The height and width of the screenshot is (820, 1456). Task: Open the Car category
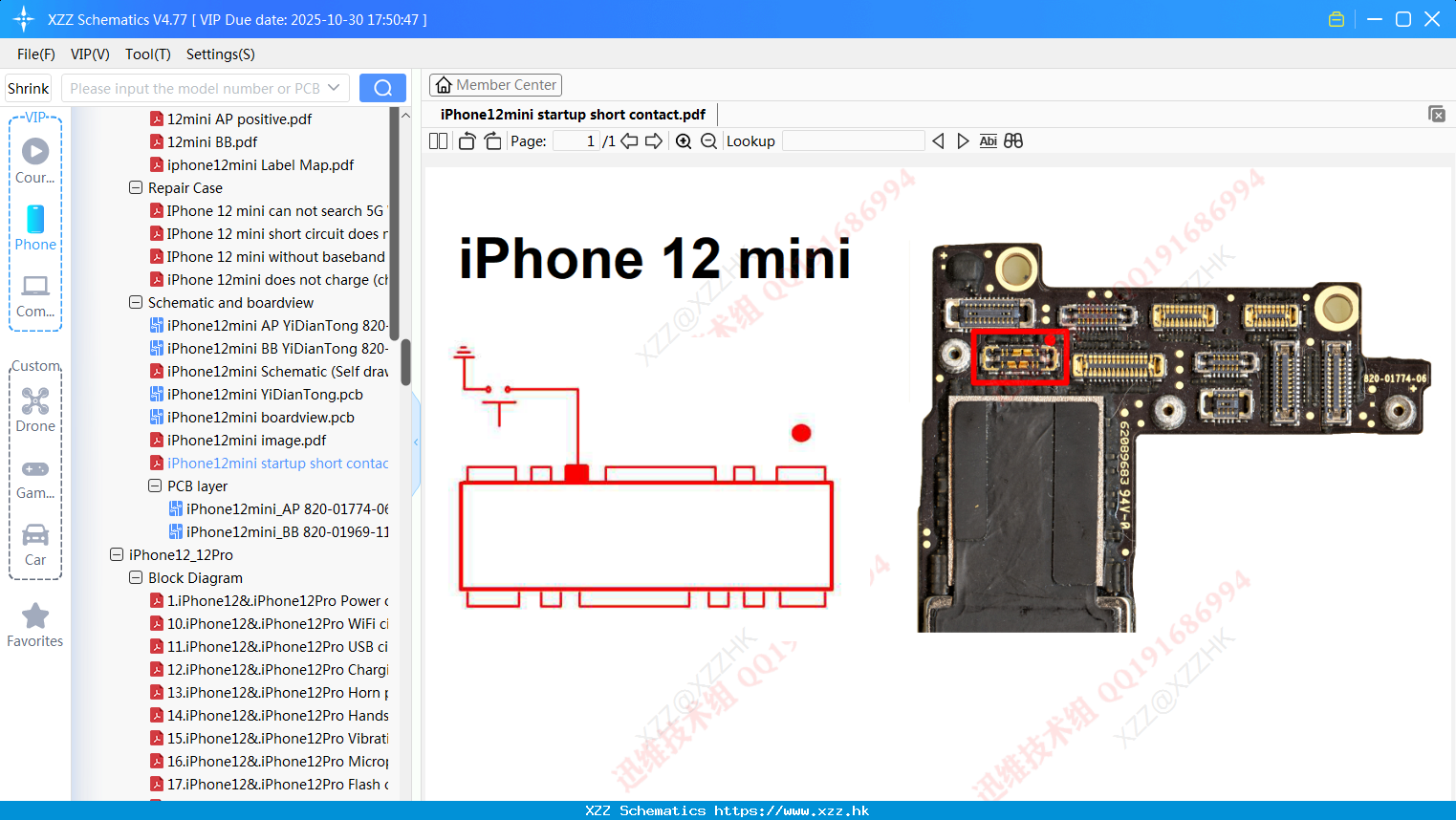pos(35,534)
